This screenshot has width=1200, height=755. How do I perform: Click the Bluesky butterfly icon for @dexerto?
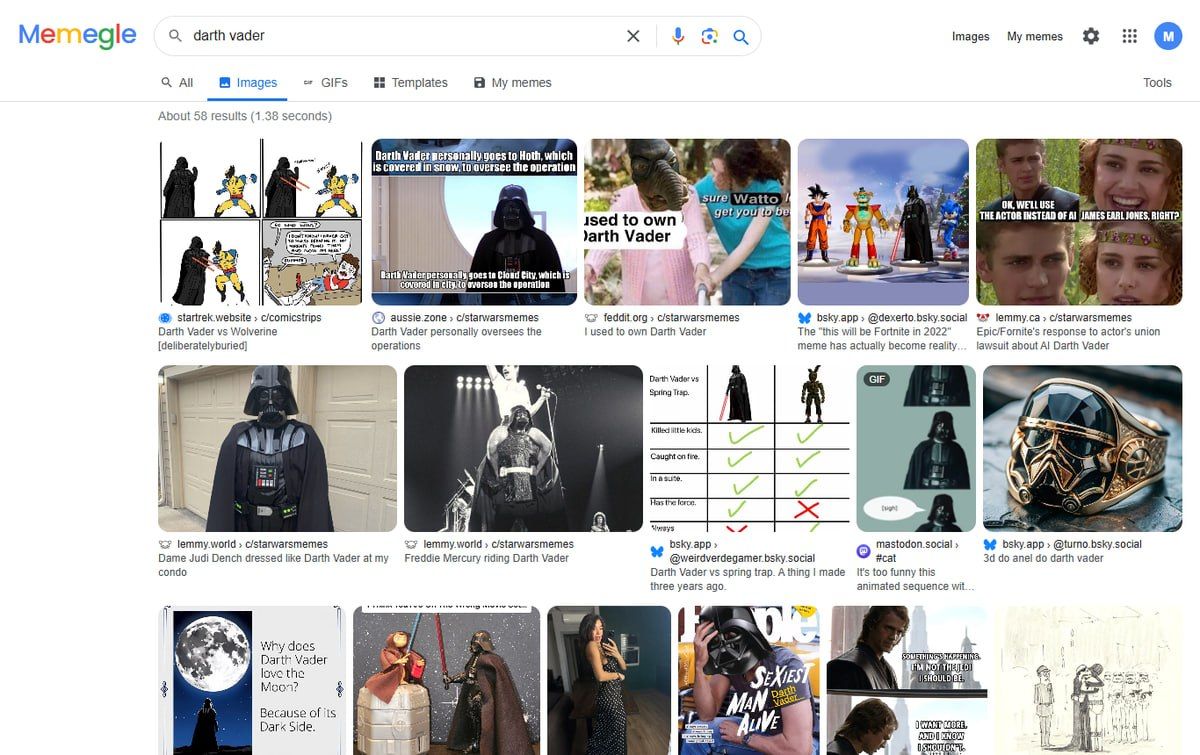[x=804, y=318]
